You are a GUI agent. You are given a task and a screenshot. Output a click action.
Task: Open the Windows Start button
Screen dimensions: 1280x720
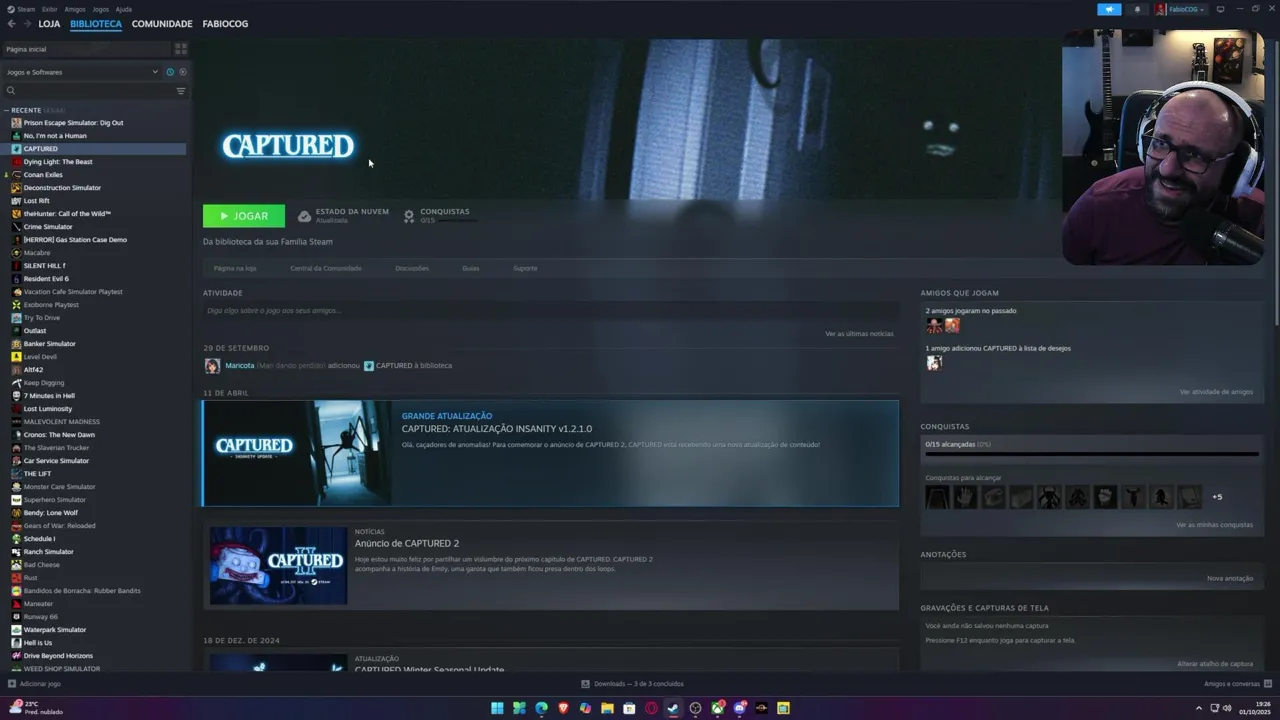coord(497,708)
